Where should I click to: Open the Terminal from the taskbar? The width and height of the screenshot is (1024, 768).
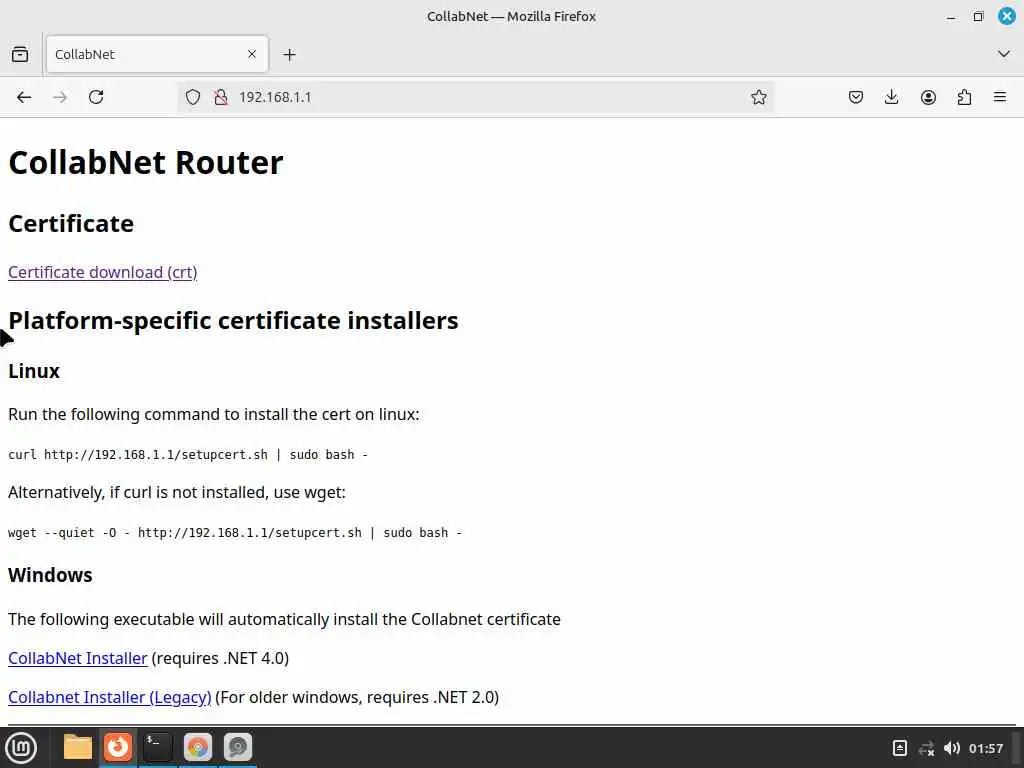pos(157,747)
